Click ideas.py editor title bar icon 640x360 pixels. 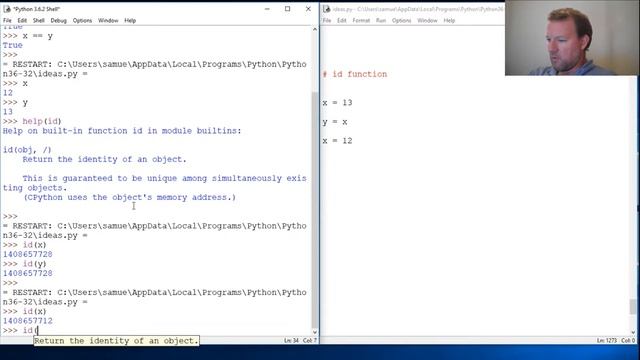[327, 9]
